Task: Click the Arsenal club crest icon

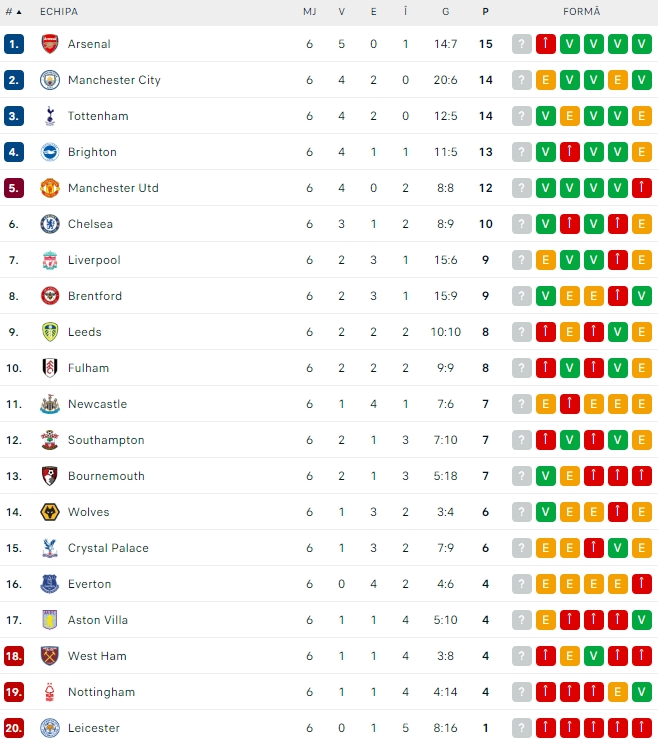Action: (50, 44)
